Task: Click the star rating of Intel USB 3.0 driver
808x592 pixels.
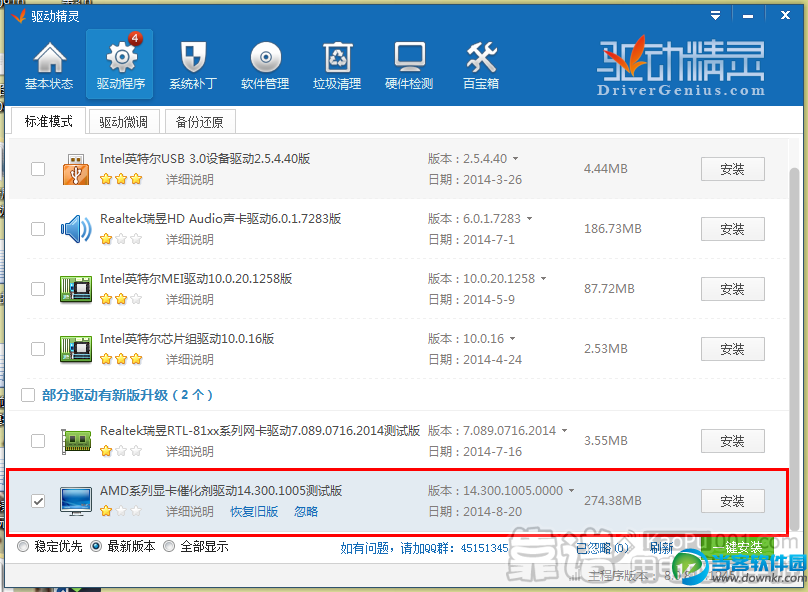Action: [121, 179]
